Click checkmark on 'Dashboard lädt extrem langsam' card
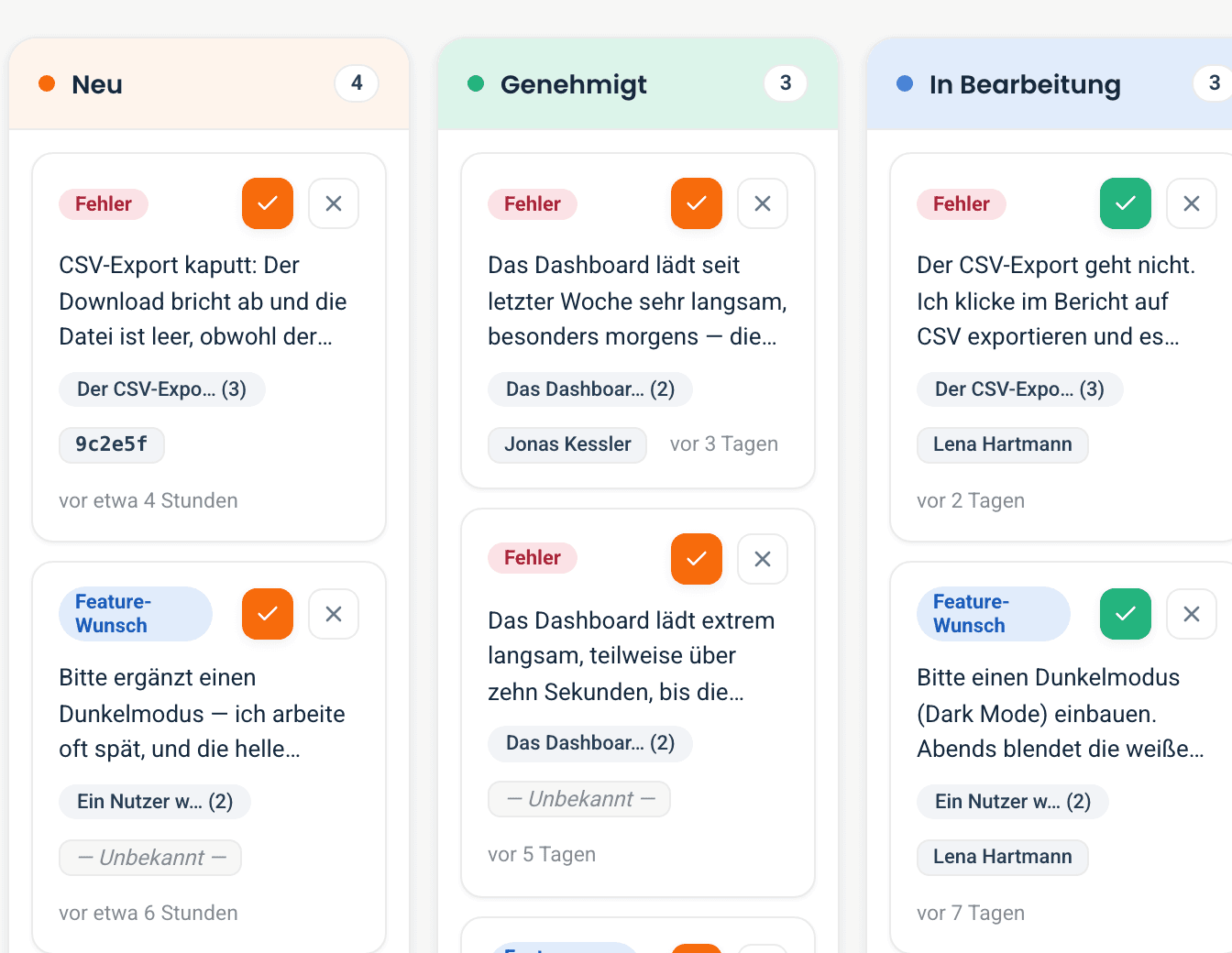This screenshot has height=953, width=1232. (x=697, y=559)
